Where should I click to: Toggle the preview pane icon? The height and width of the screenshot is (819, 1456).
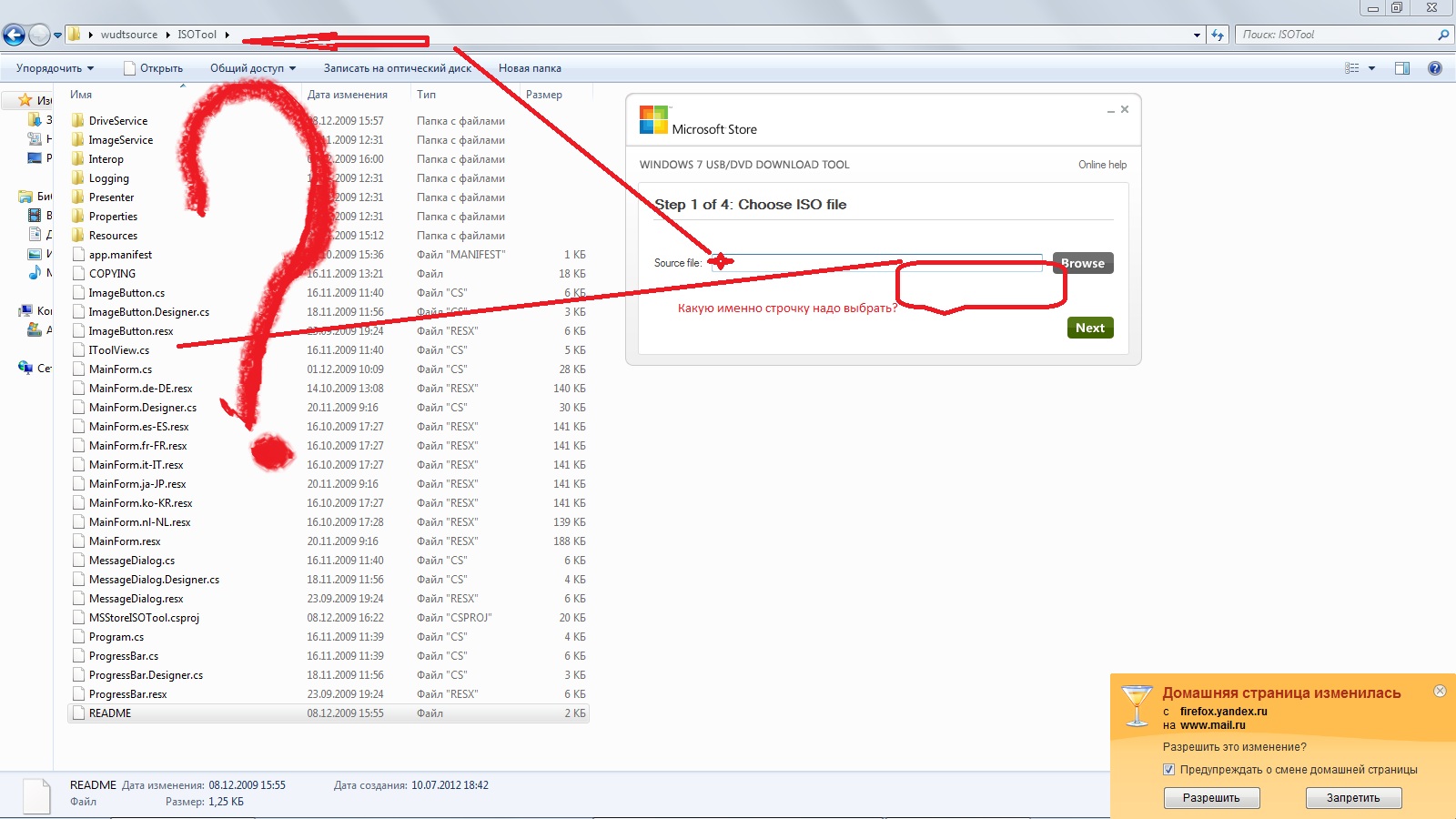tap(1402, 68)
